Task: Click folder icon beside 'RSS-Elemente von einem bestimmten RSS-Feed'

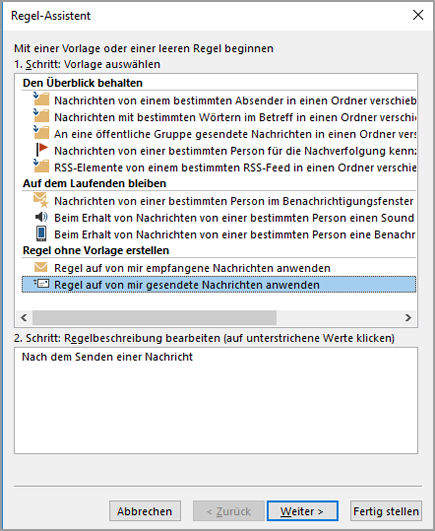Action: click(41, 166)
